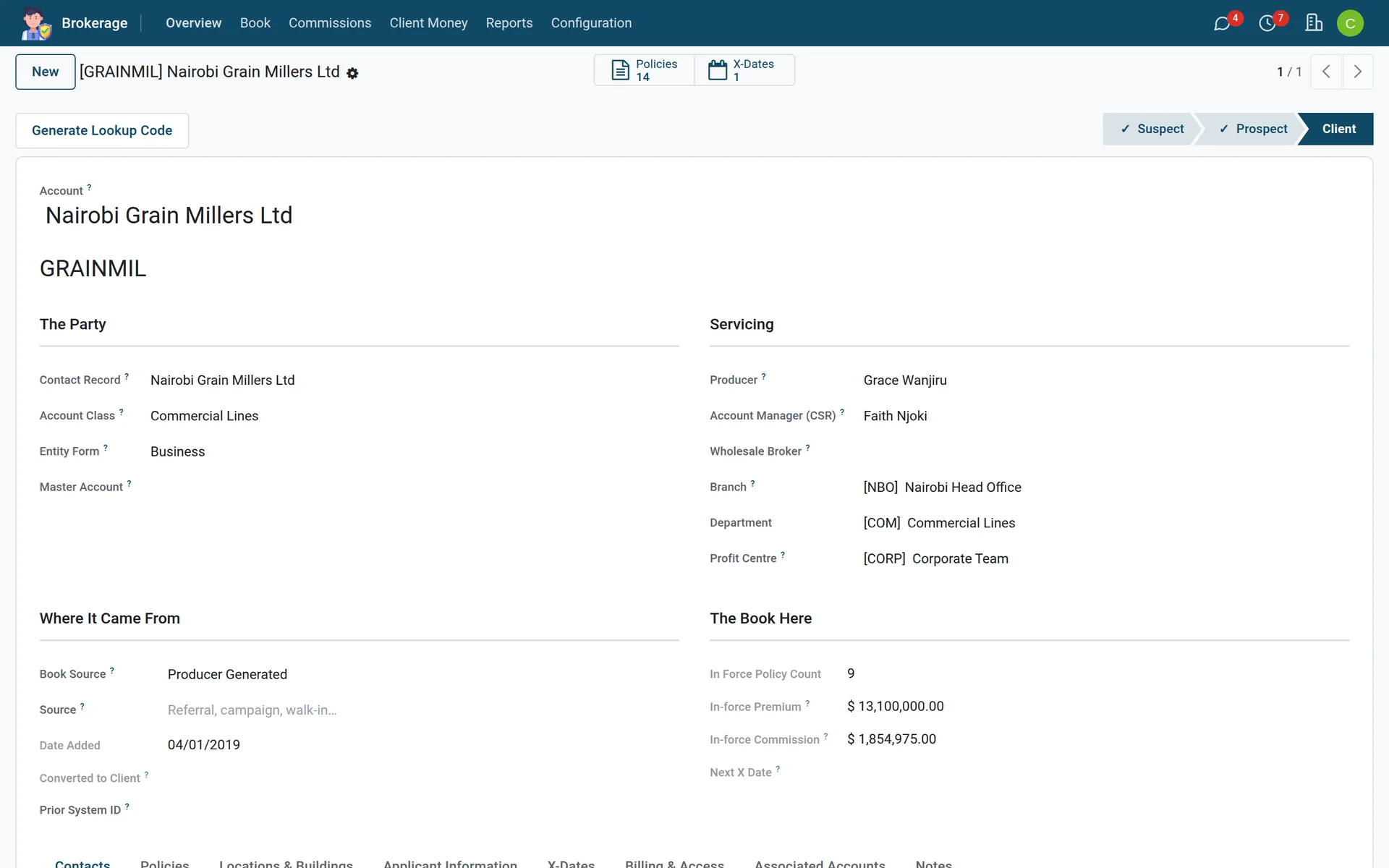
Task: Open the Configuration menu
Action: [x=591, y=23]
